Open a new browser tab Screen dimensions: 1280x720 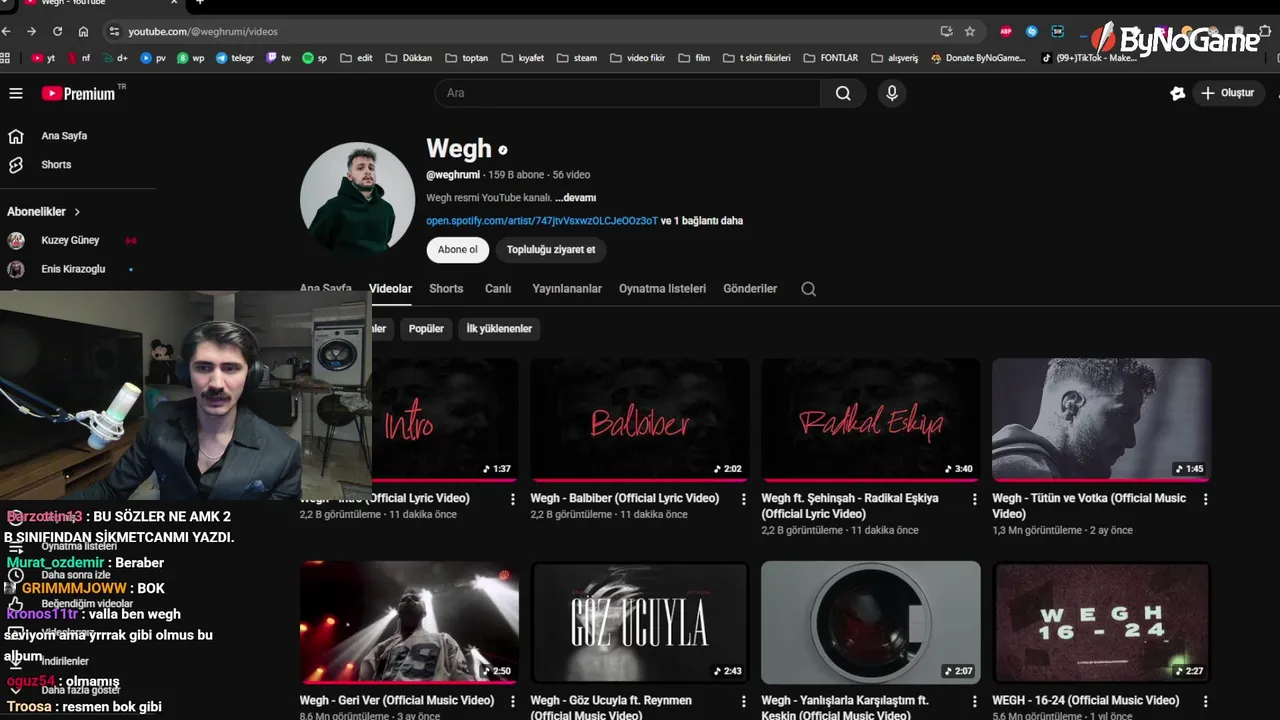click(199, 3)
